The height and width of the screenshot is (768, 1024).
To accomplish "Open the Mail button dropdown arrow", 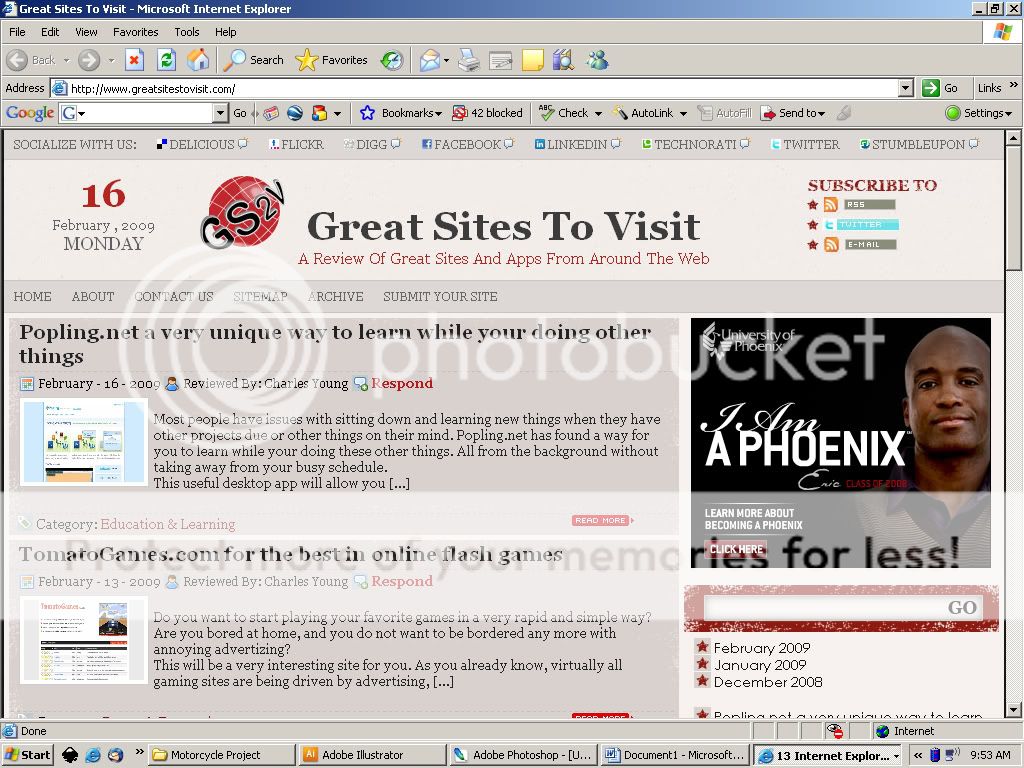I will 446,61.
